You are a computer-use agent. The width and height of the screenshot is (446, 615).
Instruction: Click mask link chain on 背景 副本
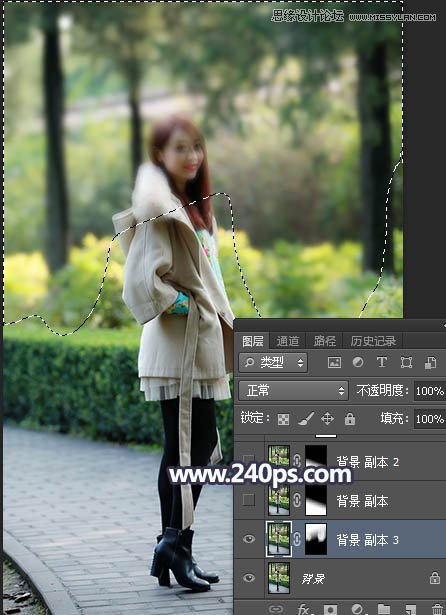point(297,500)
